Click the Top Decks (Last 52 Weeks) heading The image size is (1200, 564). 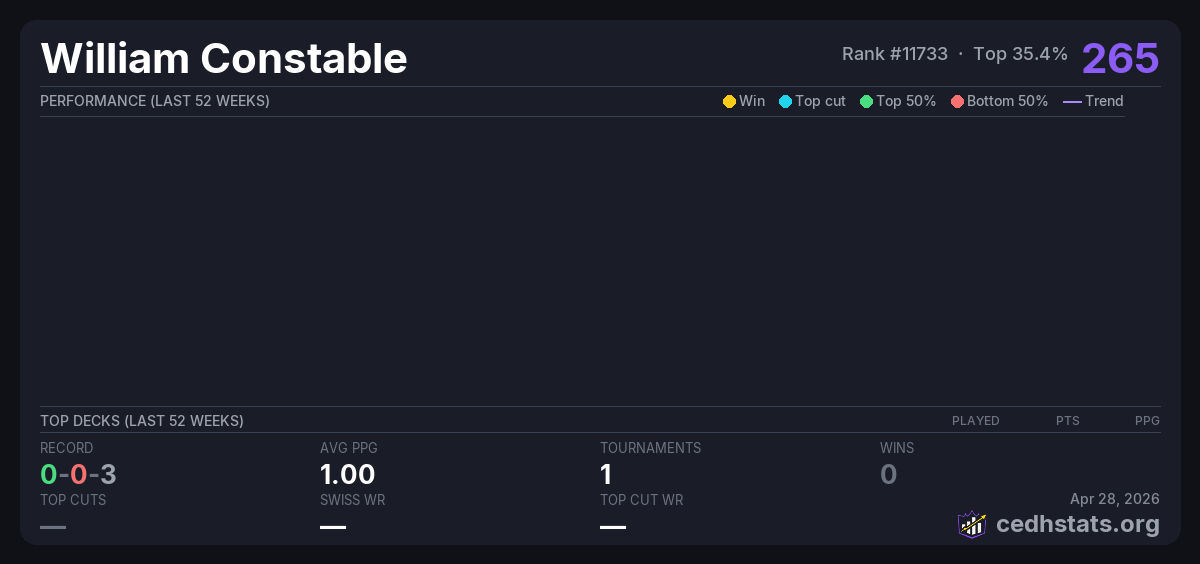[x=141, y=421]
